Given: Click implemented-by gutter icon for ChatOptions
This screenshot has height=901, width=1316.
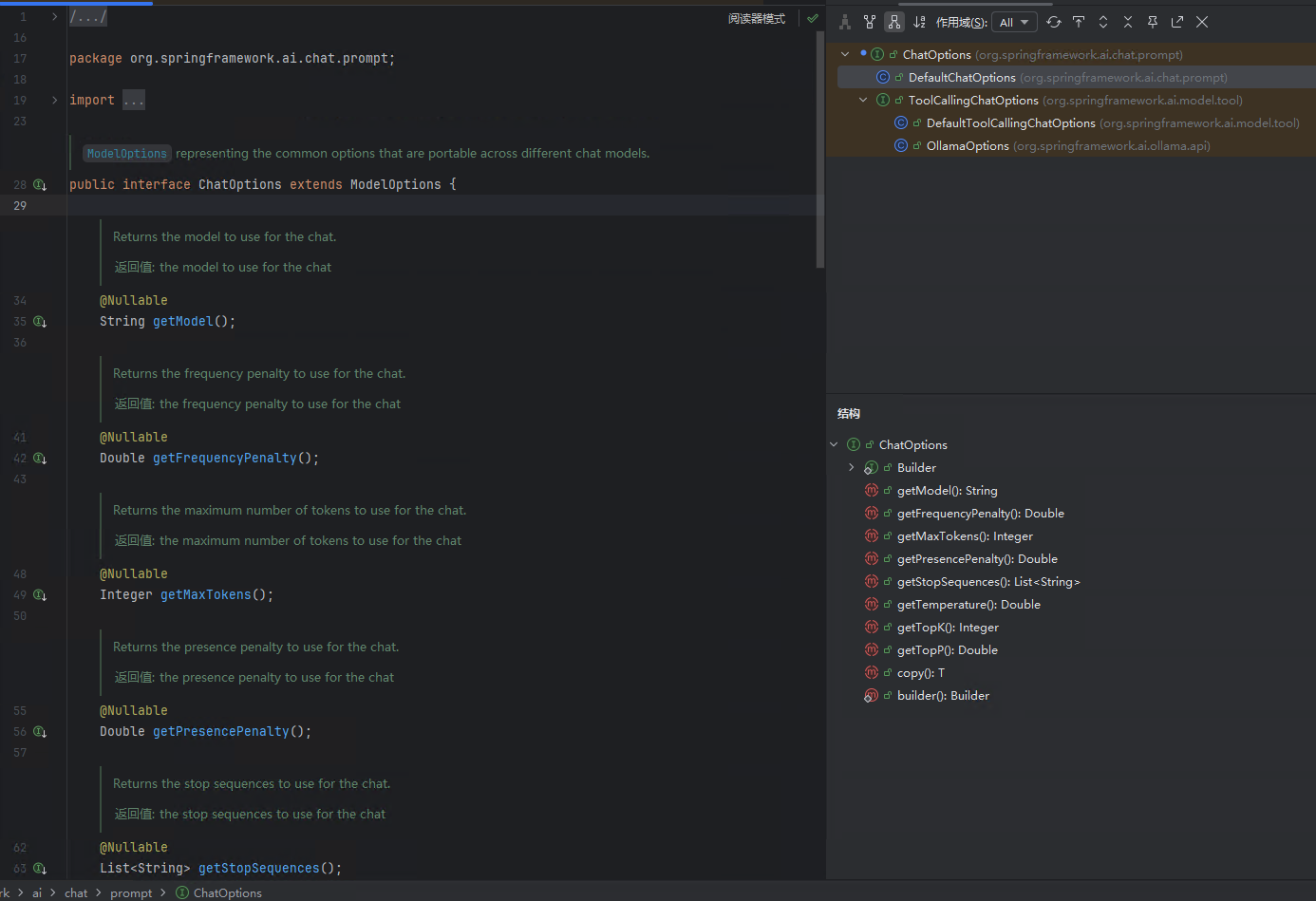Looking at the screenshot, I should click(x=40, y=185).
